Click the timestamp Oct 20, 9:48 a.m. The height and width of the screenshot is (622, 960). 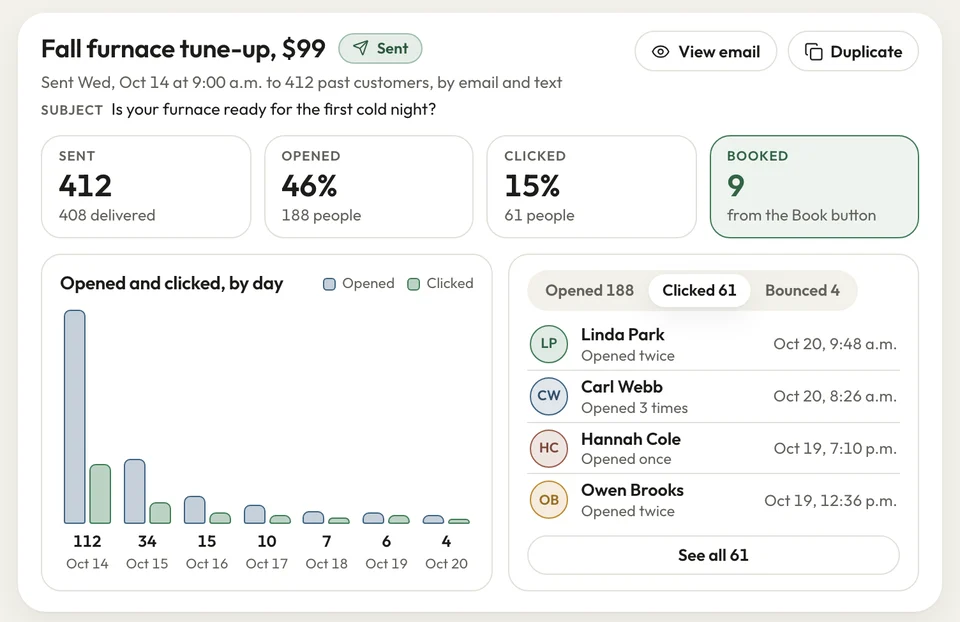click(835, 344)
